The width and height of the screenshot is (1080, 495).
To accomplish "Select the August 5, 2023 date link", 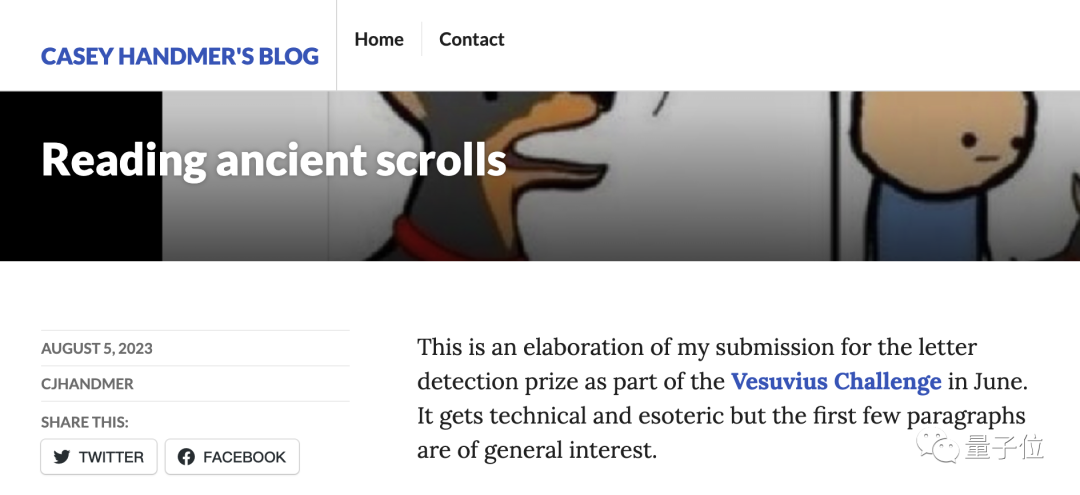I will [96, 348].
